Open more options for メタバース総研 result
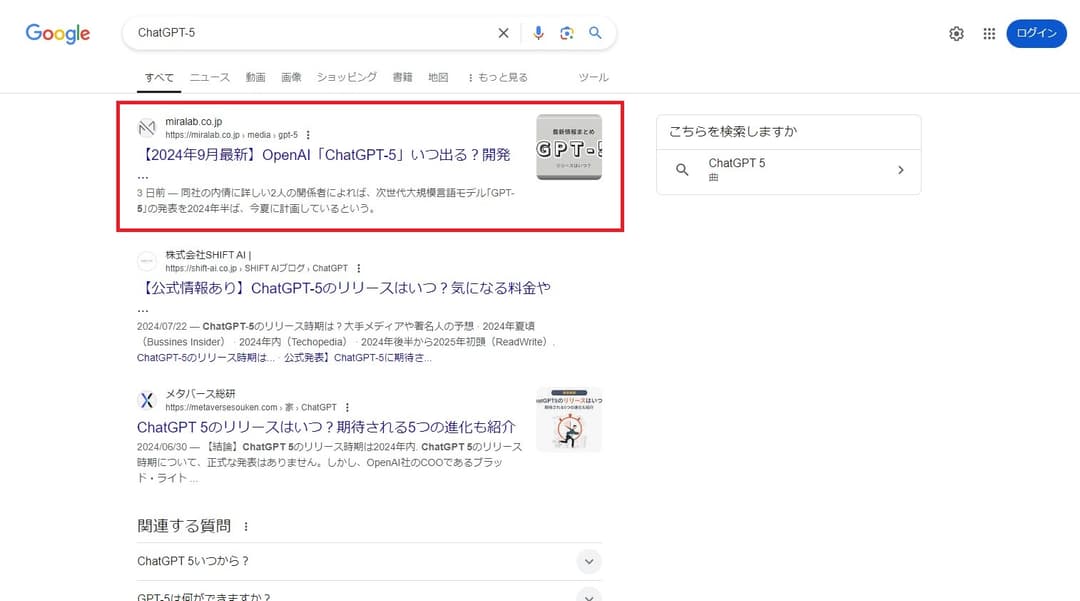This screenshot has height=601, width=1080. [x=347, y=408]
